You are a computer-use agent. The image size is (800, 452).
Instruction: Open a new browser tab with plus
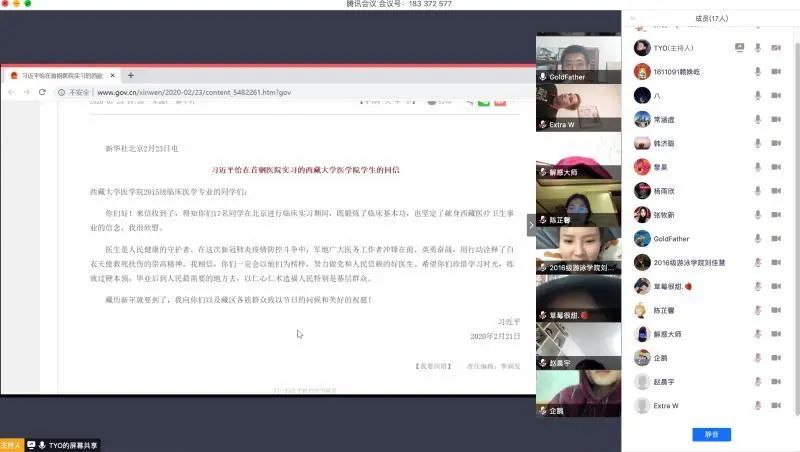[131, 75]
